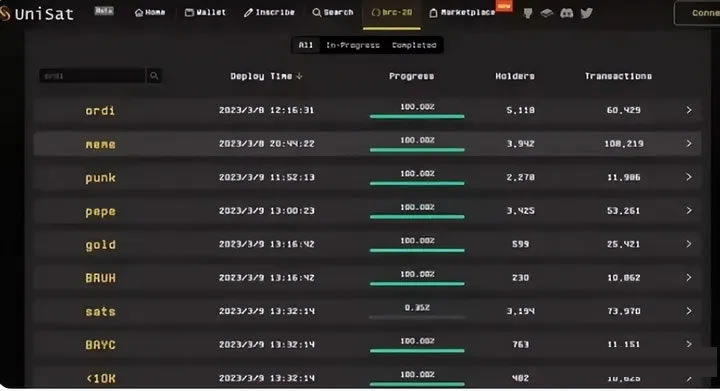
Task: Open the Discord icon link
Action: pyautogui.click(x=567, y=13)
